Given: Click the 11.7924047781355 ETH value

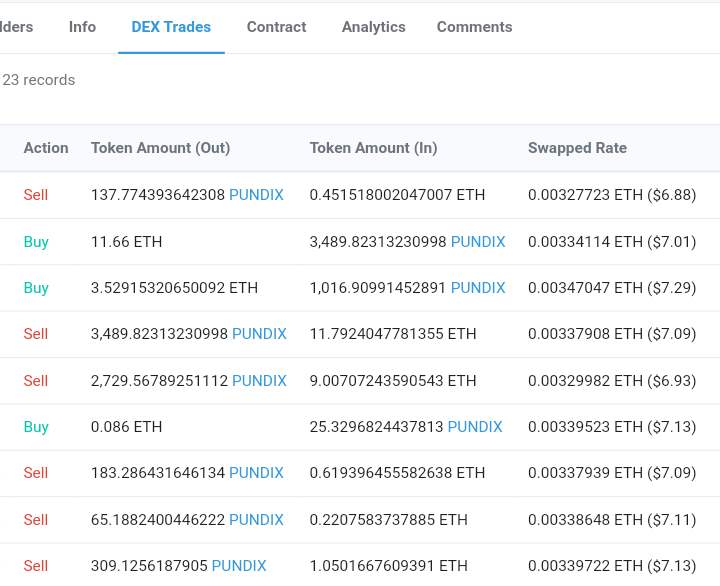Looking at the screenshot, I should (393, 334).
